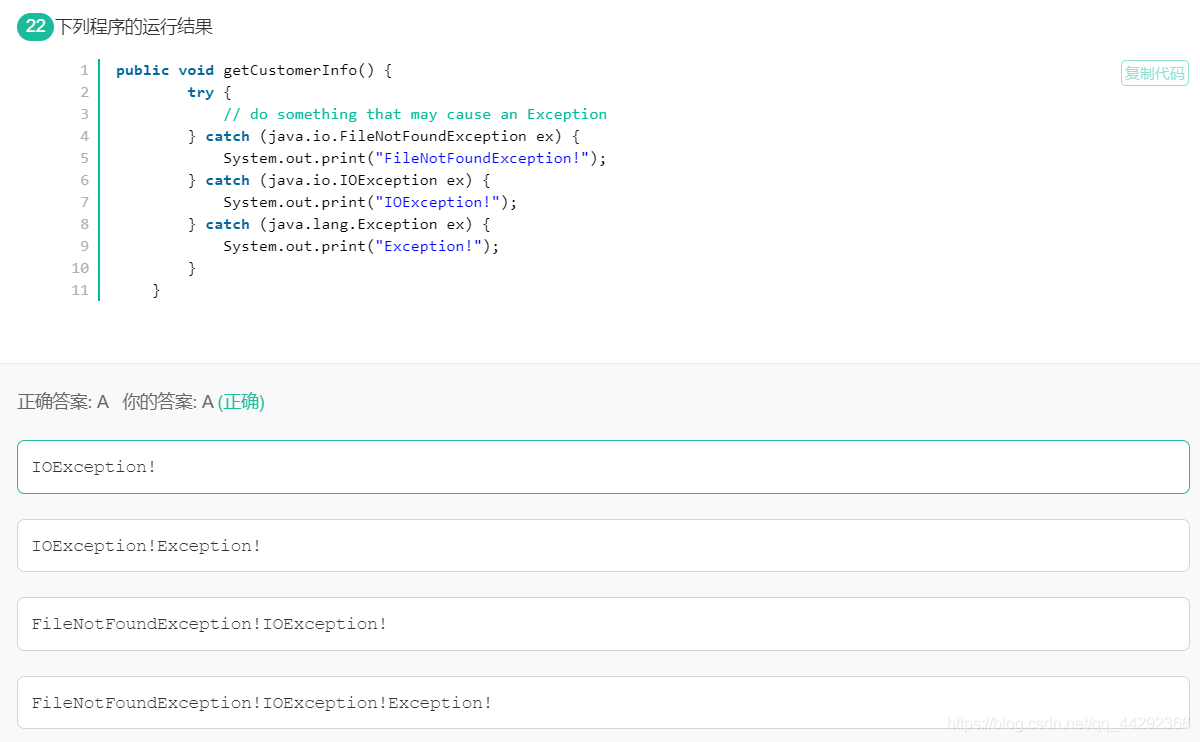1200x742 pixels.
Task: Click the "FileNotFoundException!" string in code
Action: coord(482,158)
